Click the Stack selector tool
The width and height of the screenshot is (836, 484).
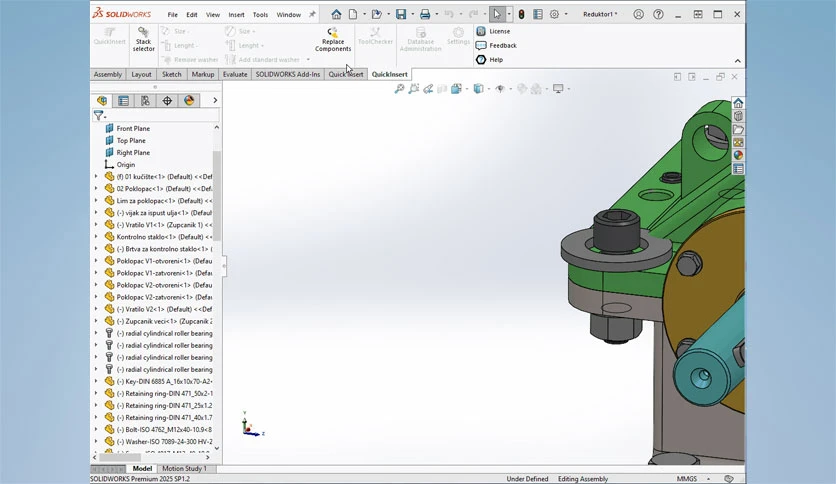pyautogui.click(x=143, y=39)
